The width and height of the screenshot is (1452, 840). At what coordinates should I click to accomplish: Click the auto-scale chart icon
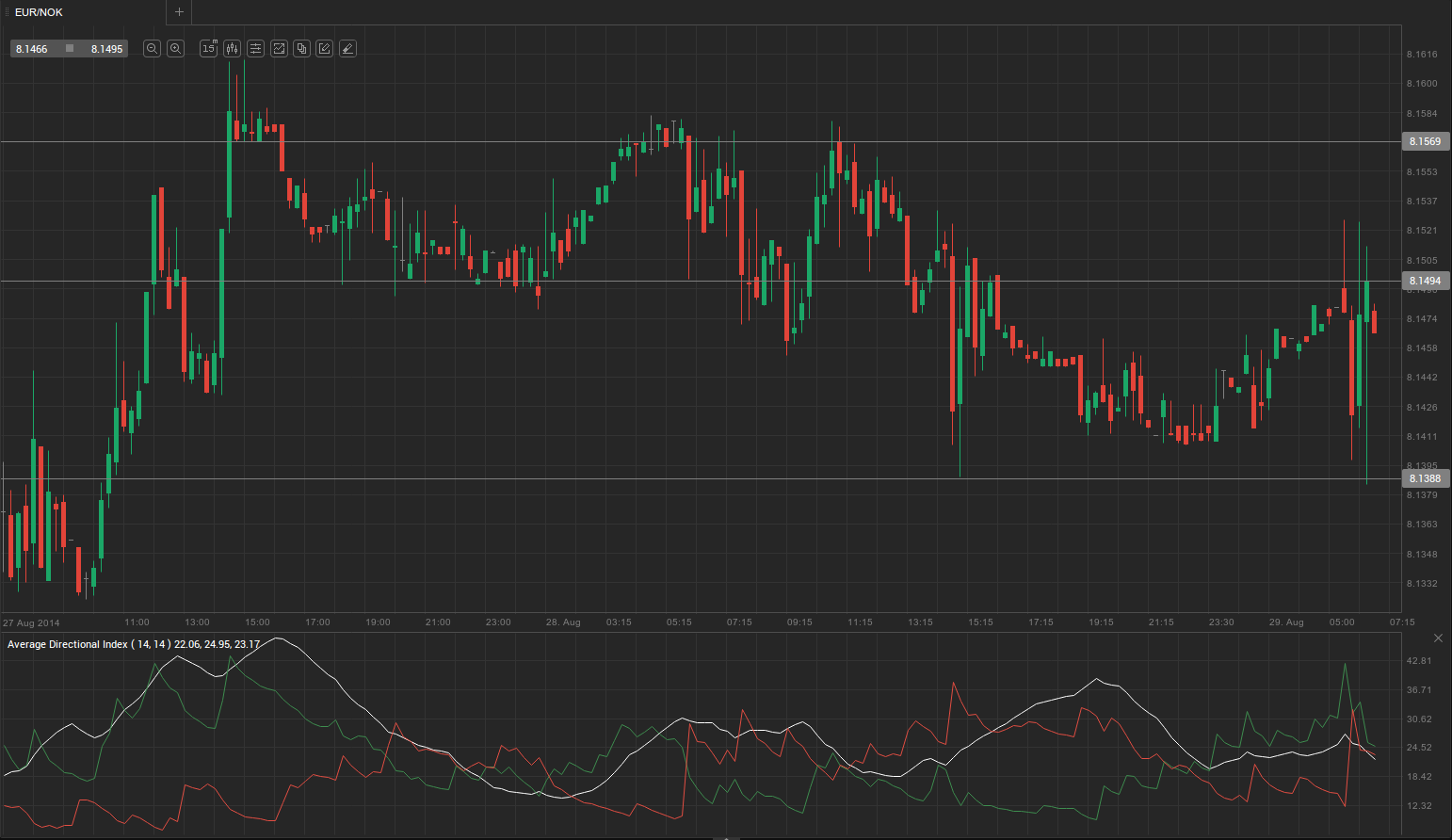click(279, 48)
